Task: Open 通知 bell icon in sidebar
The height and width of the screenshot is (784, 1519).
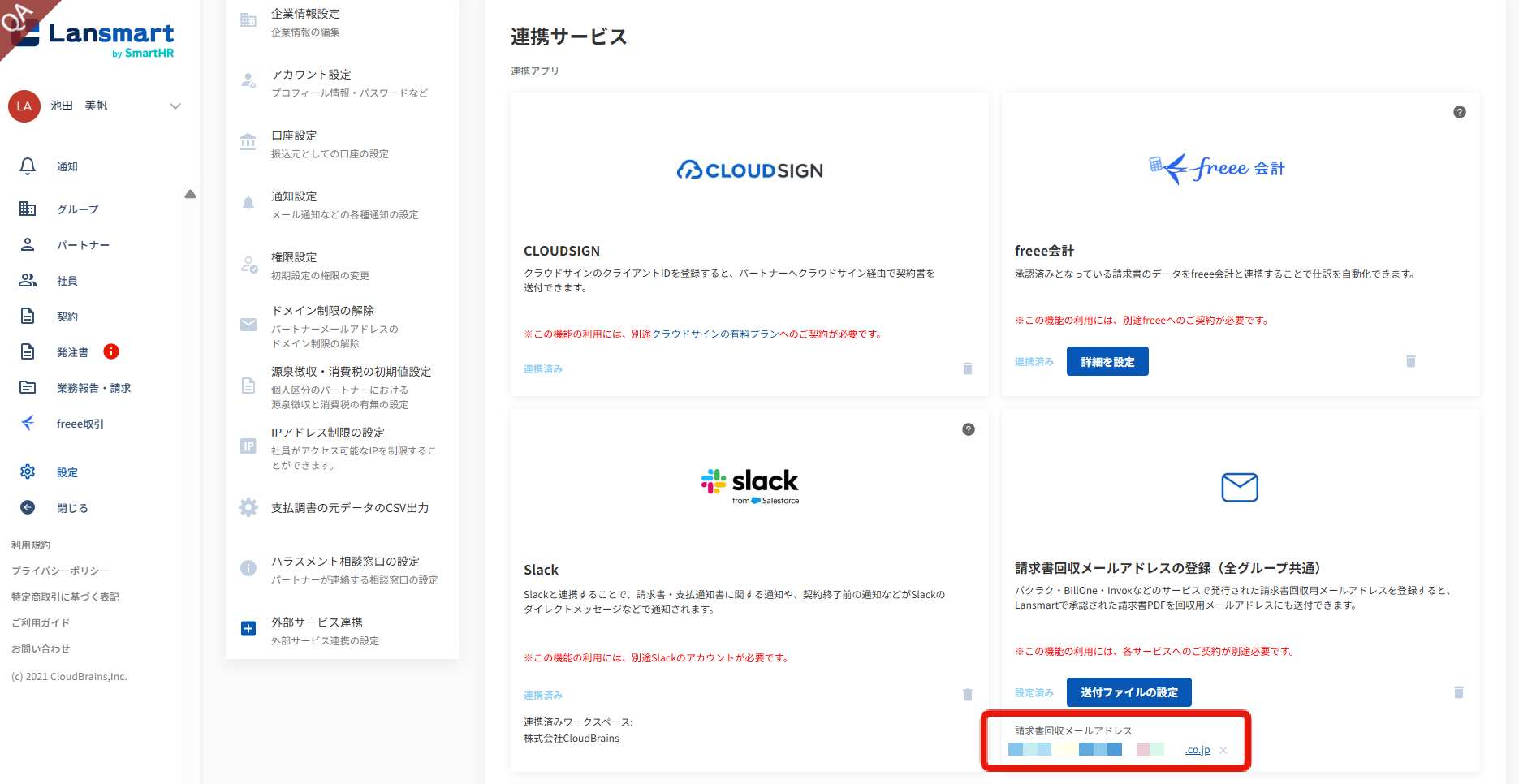Action: 28,166
